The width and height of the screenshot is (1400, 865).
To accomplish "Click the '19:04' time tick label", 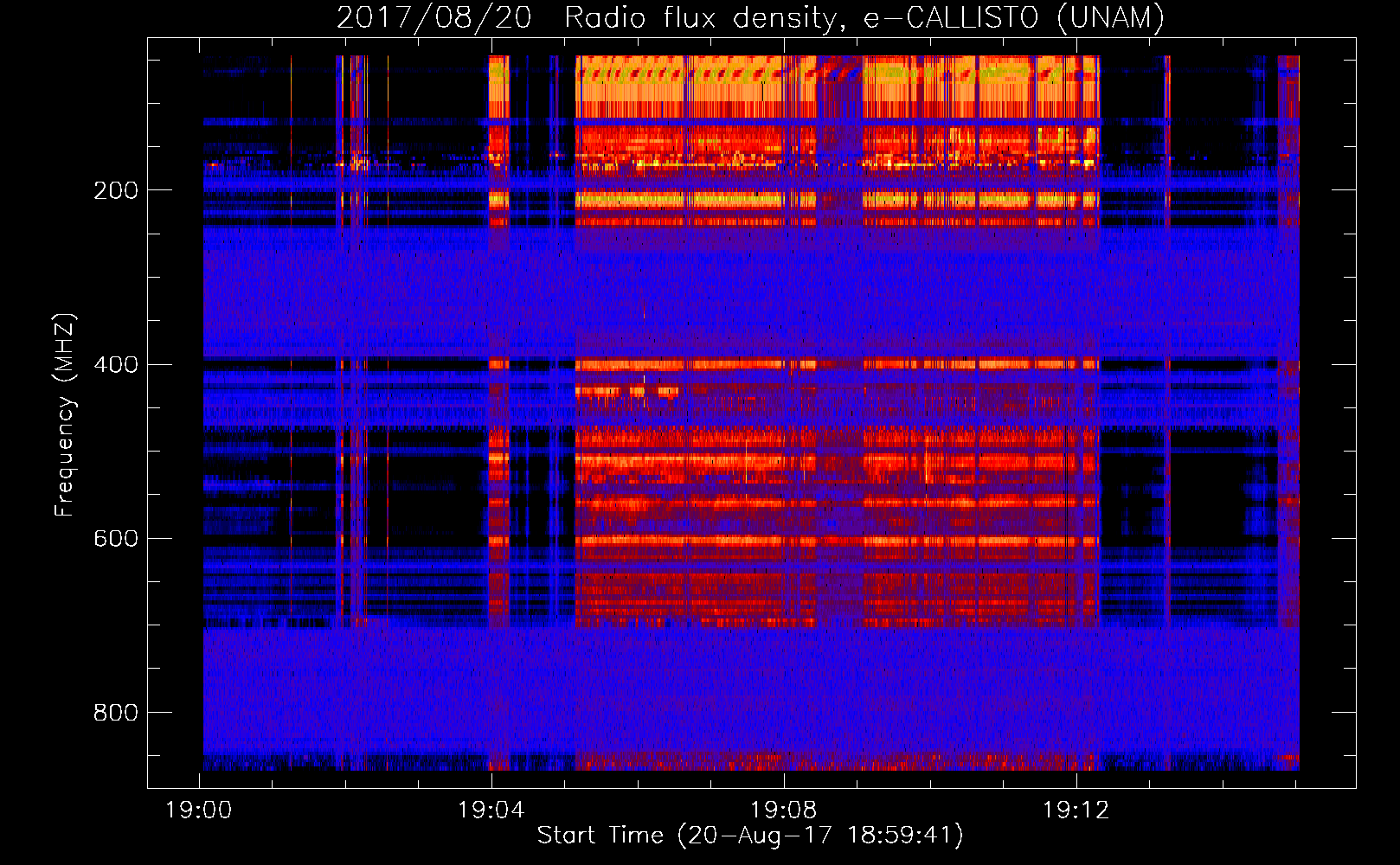I will click(x=491, y=811).
